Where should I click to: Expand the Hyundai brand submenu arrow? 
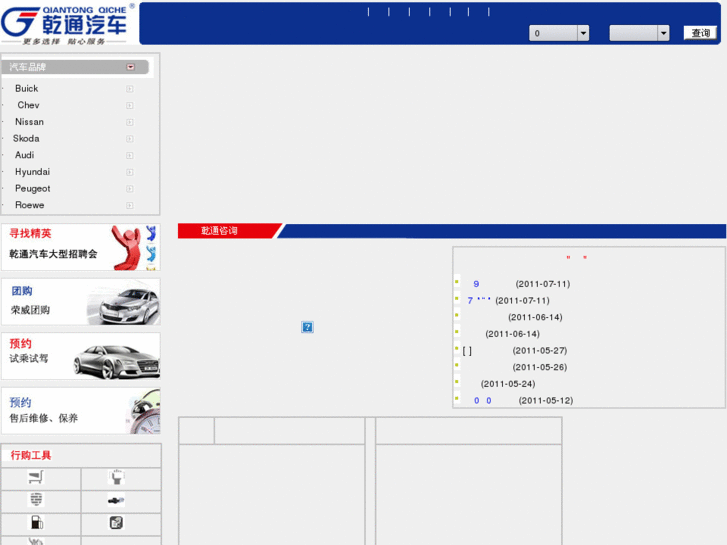point(130,172)
